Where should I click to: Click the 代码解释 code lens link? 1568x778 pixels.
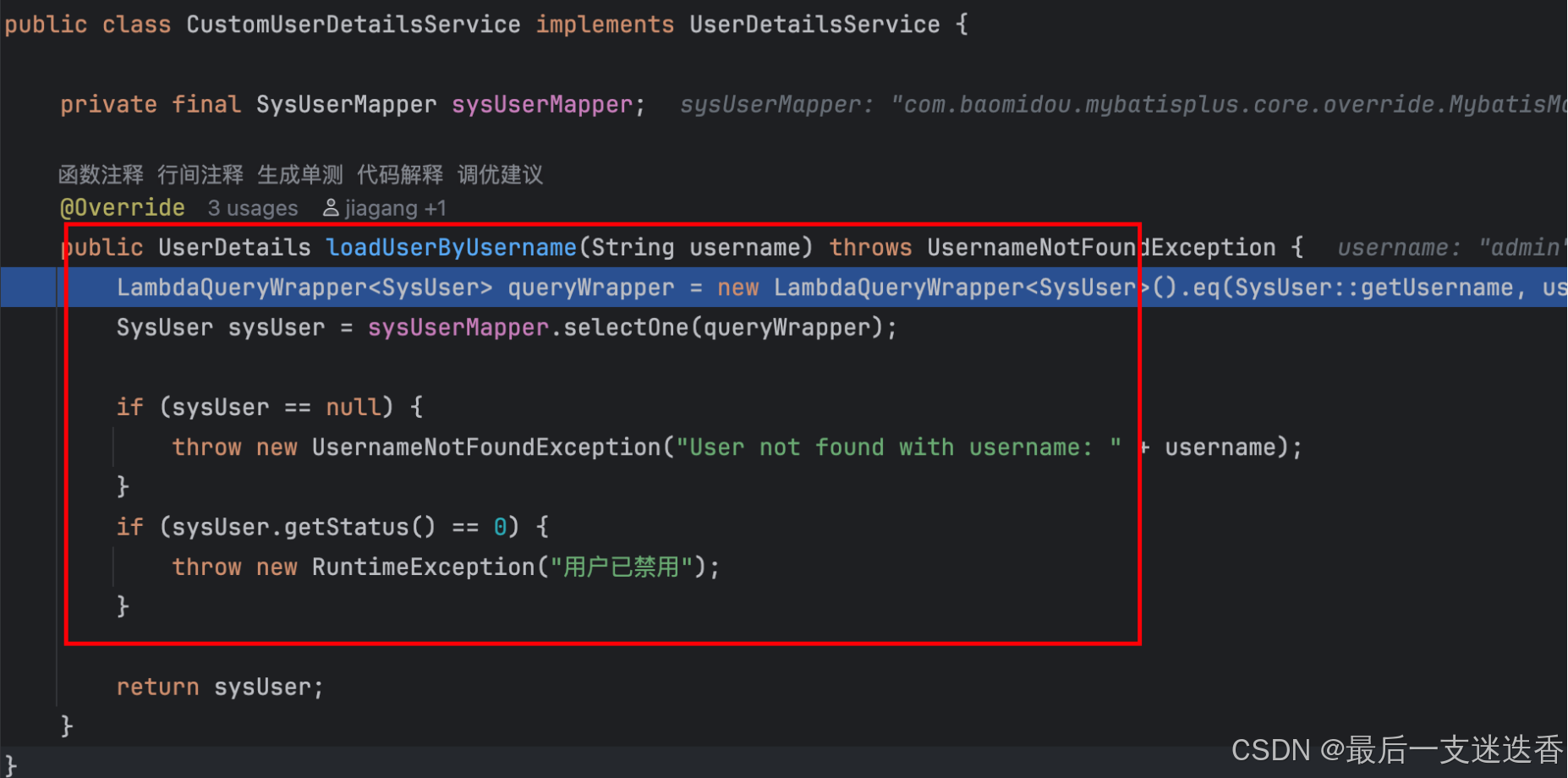coord(400,175)
